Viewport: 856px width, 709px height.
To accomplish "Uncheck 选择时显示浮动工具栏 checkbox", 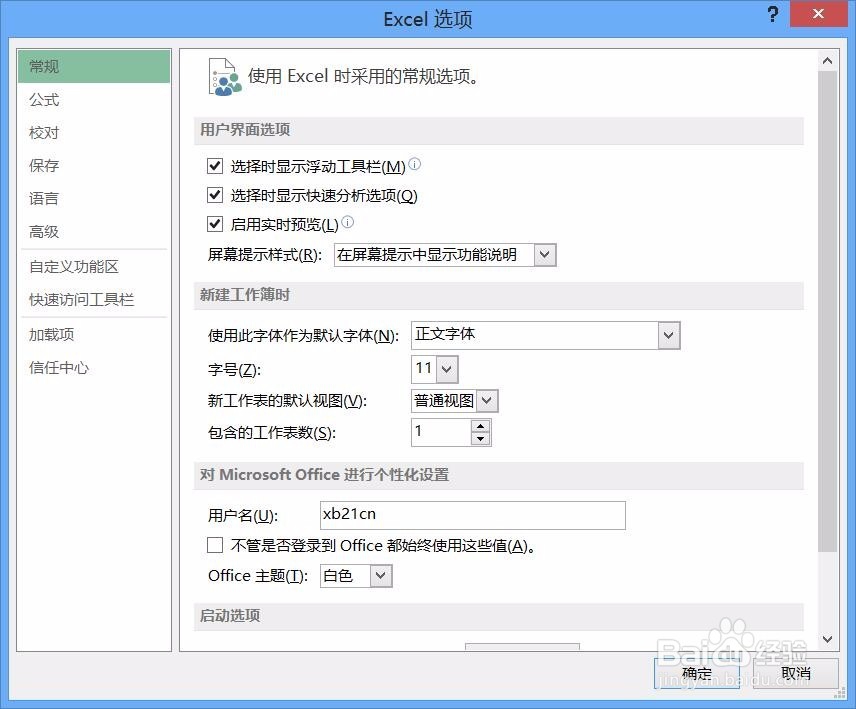I will [x=215, y=166].
